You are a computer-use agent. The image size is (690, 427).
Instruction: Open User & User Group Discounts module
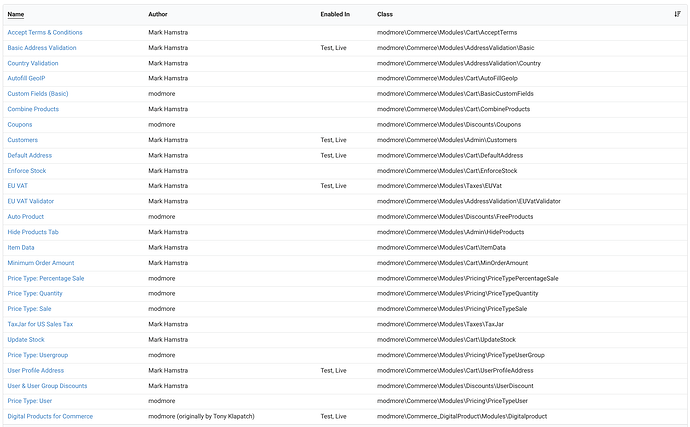click(x=48, y=385)
